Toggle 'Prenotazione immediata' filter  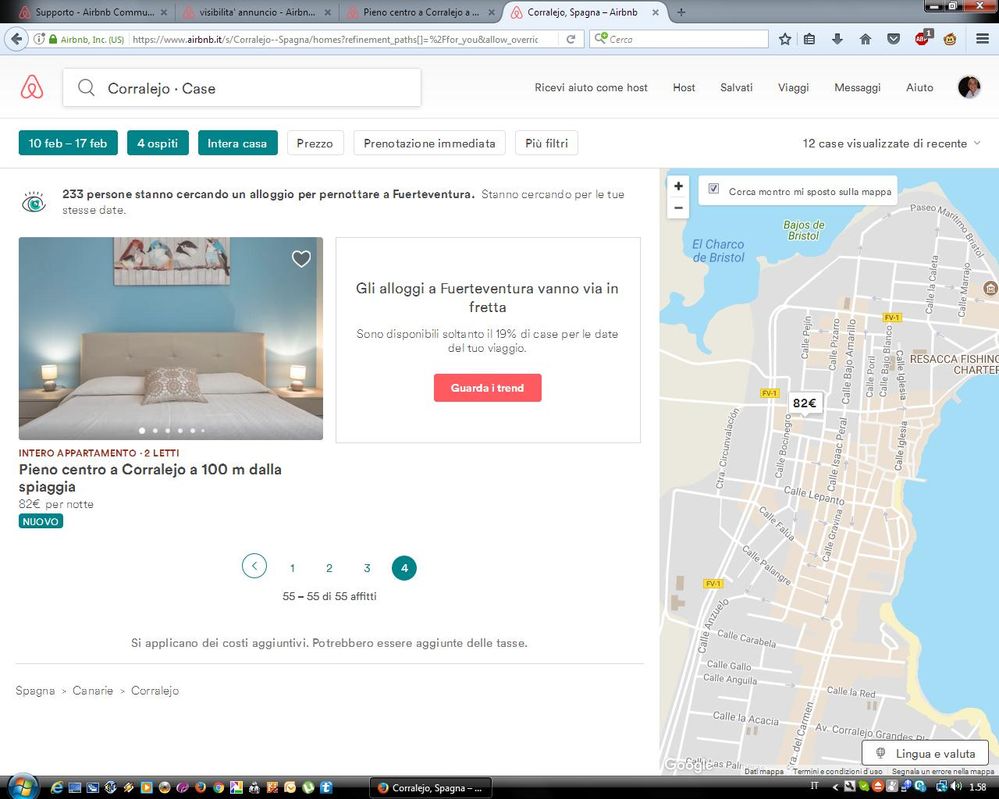tap(429, 143)
